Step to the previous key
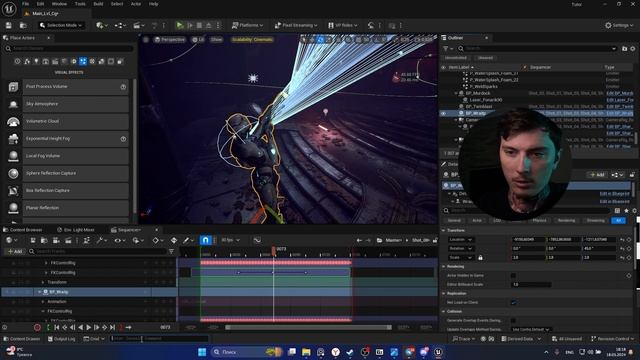Viewport: 640px width, 360px height. tap(64, 327)
